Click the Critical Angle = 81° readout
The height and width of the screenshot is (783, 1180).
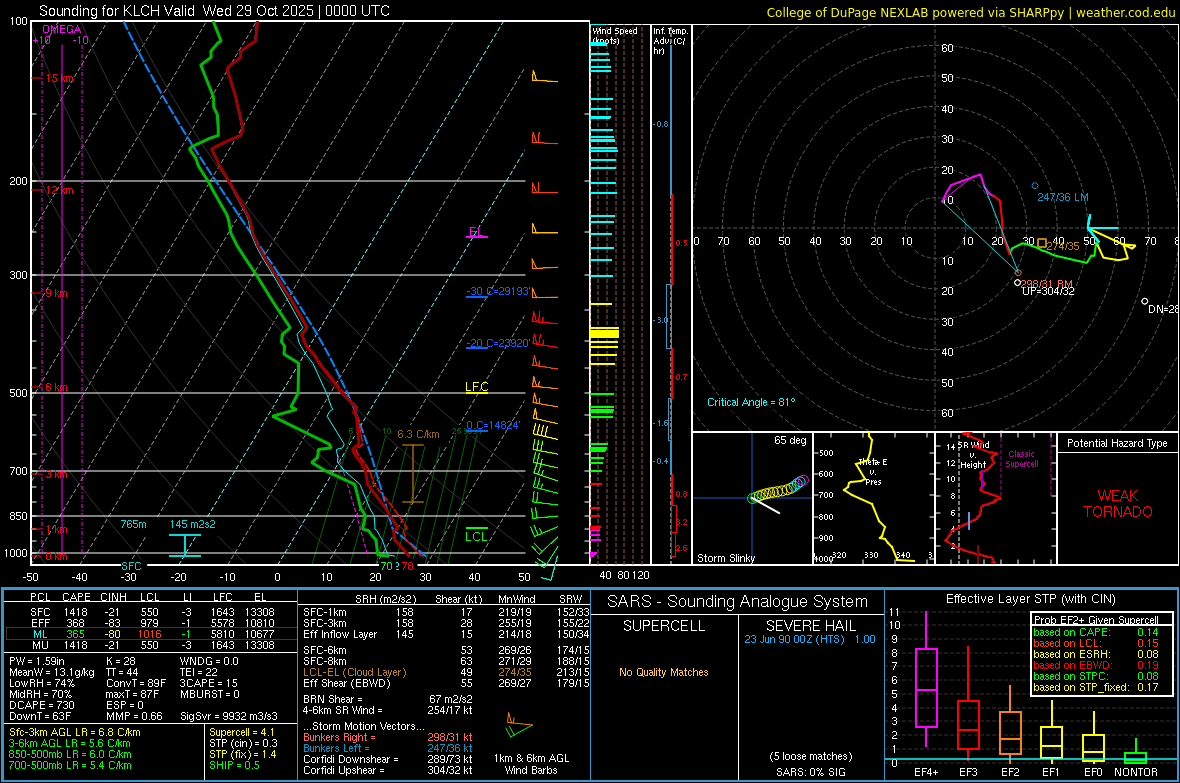click(751, 403)
